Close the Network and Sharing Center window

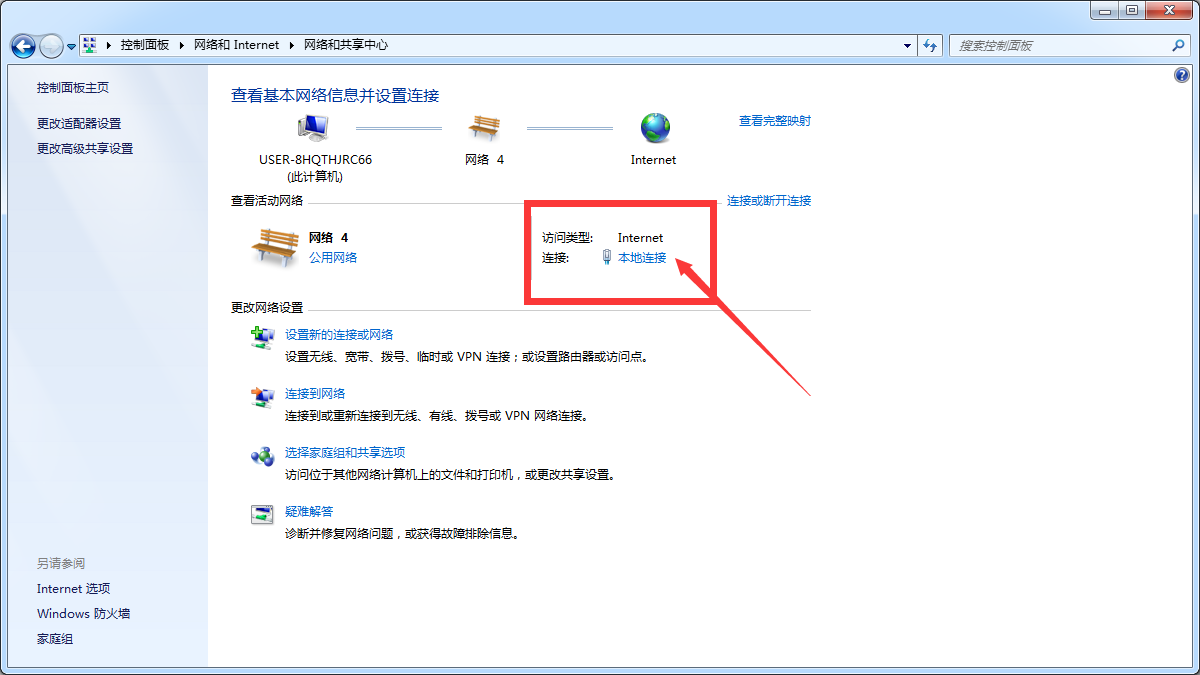[x=1168, y=10]
